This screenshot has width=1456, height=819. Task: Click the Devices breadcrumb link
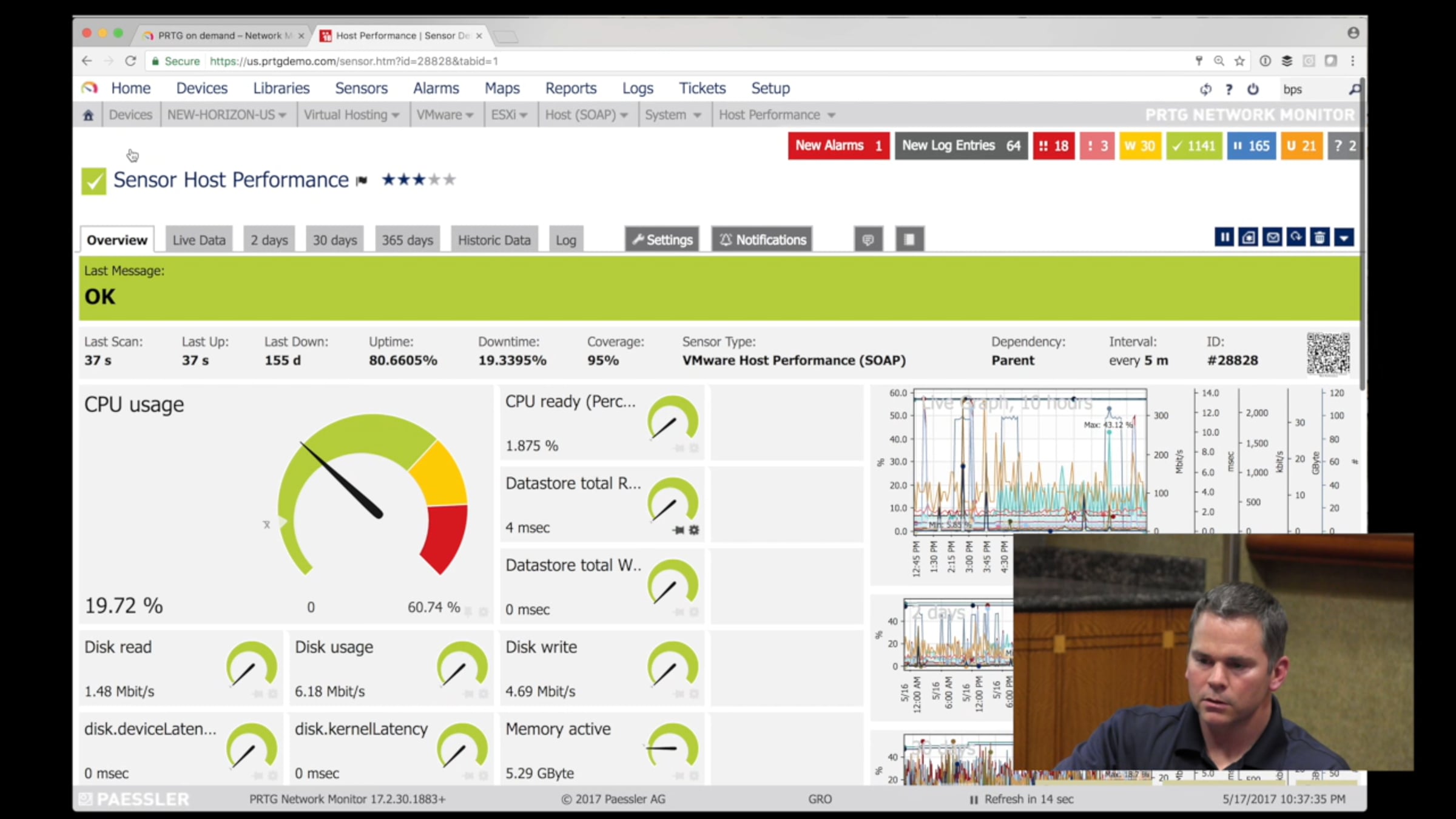tap(130, 115)
